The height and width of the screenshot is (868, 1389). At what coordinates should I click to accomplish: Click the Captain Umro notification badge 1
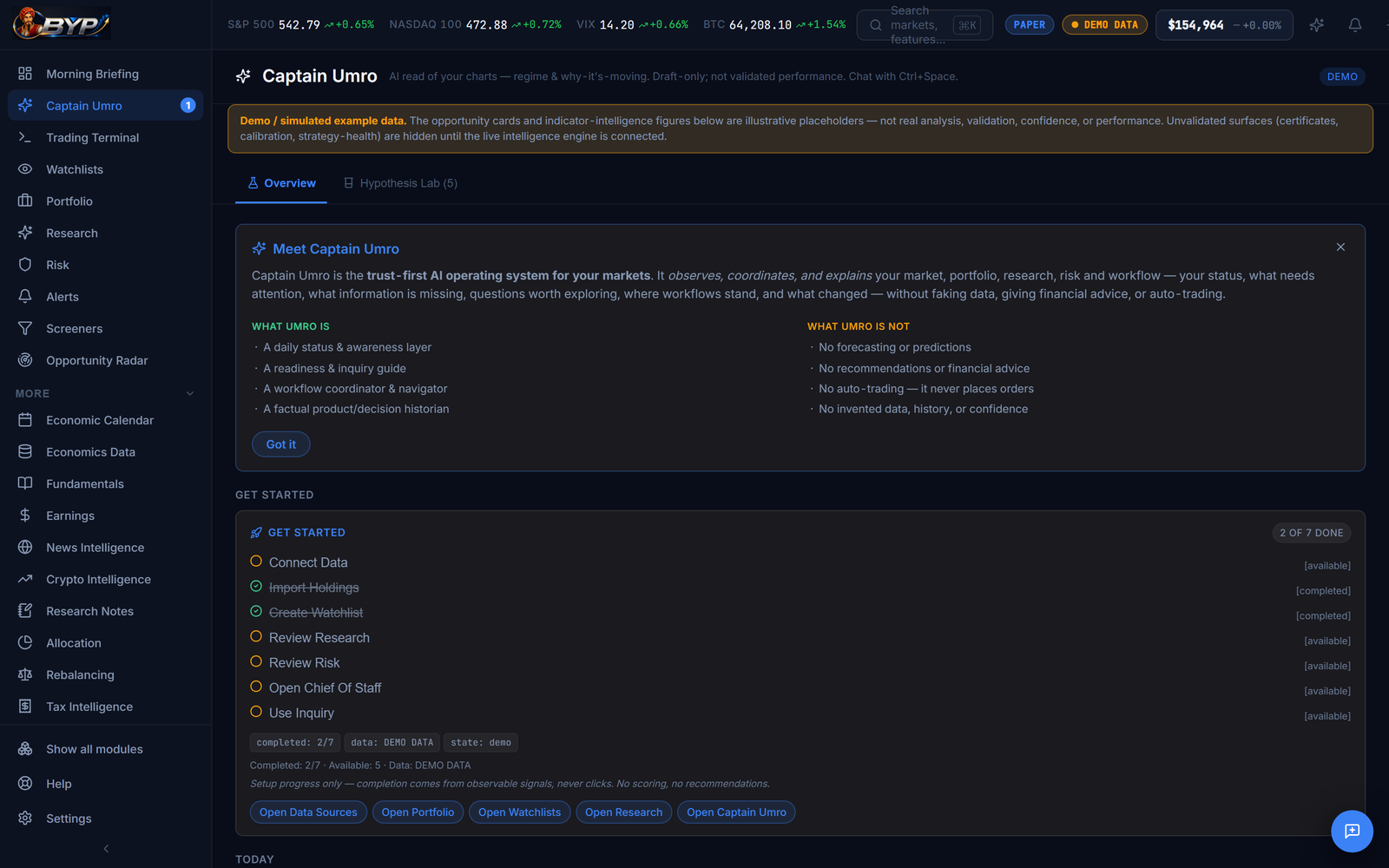pos(188,105)
